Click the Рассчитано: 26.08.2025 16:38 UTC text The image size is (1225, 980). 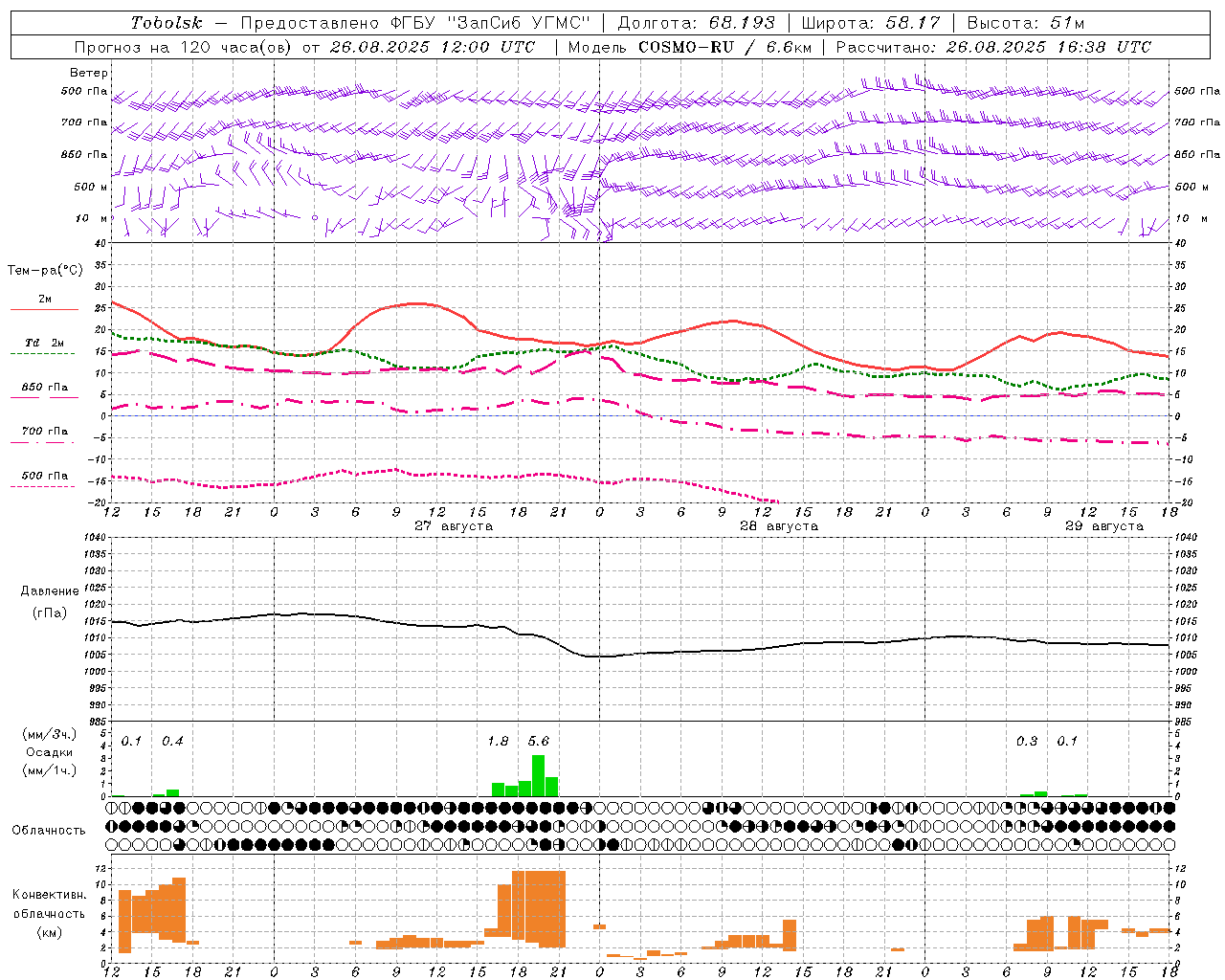point(993,47)
